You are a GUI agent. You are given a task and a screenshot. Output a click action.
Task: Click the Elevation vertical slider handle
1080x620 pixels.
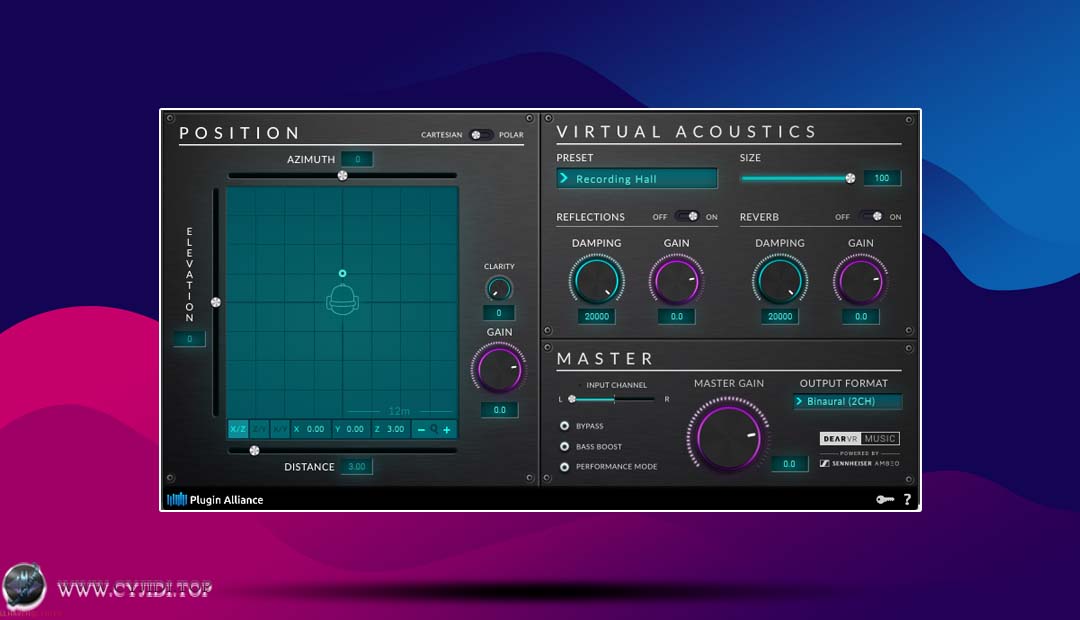coord(216,302)
